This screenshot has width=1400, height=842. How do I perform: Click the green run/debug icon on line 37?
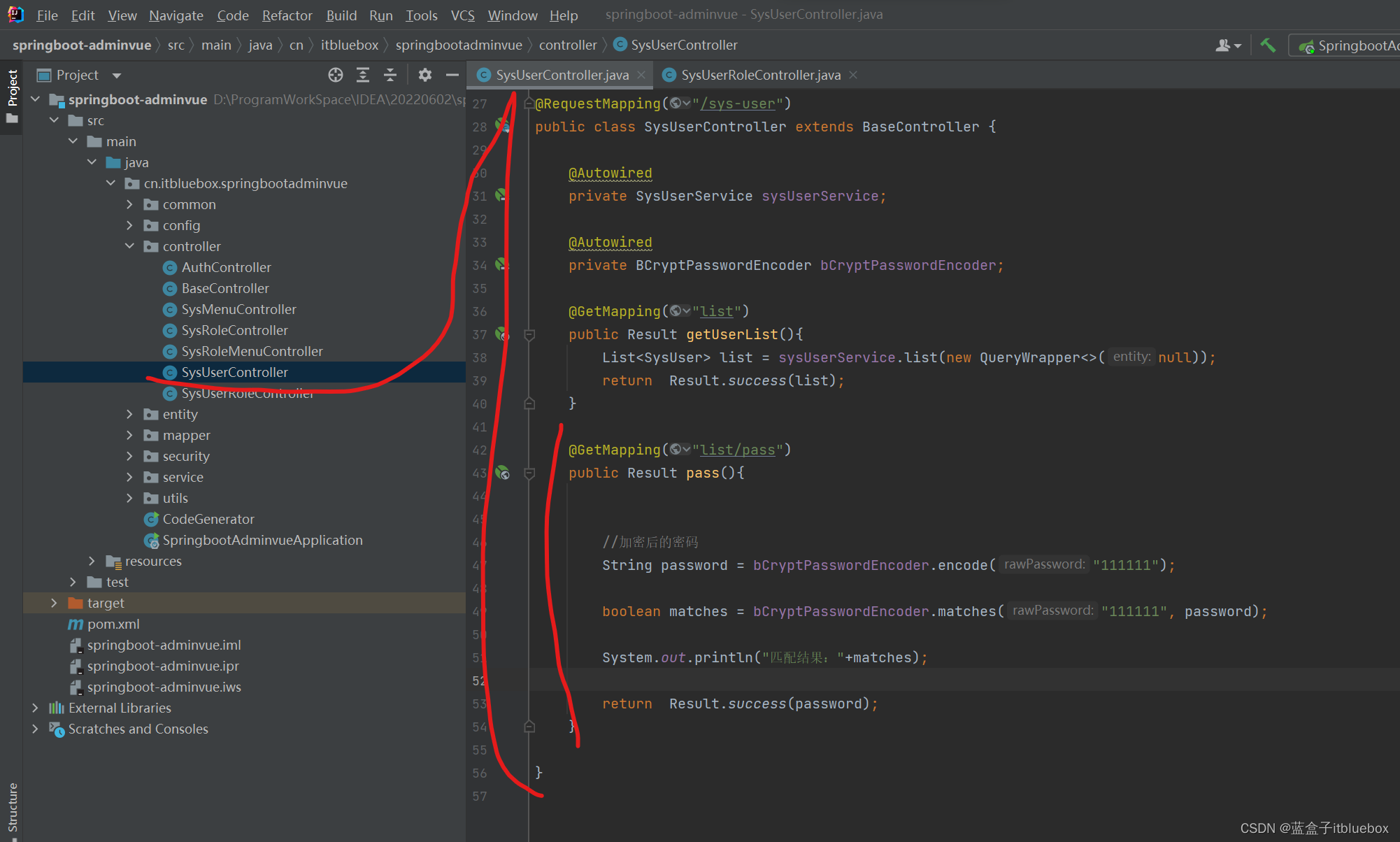click(x=503, y=334)
